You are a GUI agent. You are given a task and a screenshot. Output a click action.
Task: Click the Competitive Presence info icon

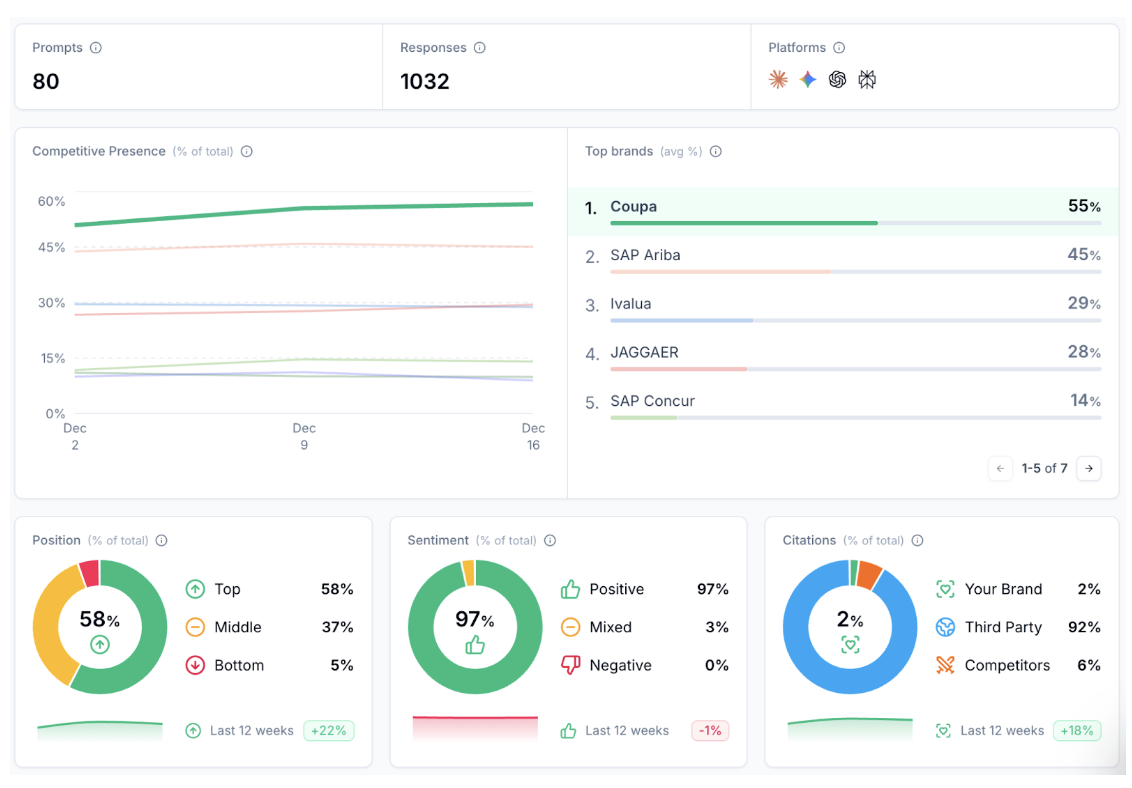coord(247,152)
